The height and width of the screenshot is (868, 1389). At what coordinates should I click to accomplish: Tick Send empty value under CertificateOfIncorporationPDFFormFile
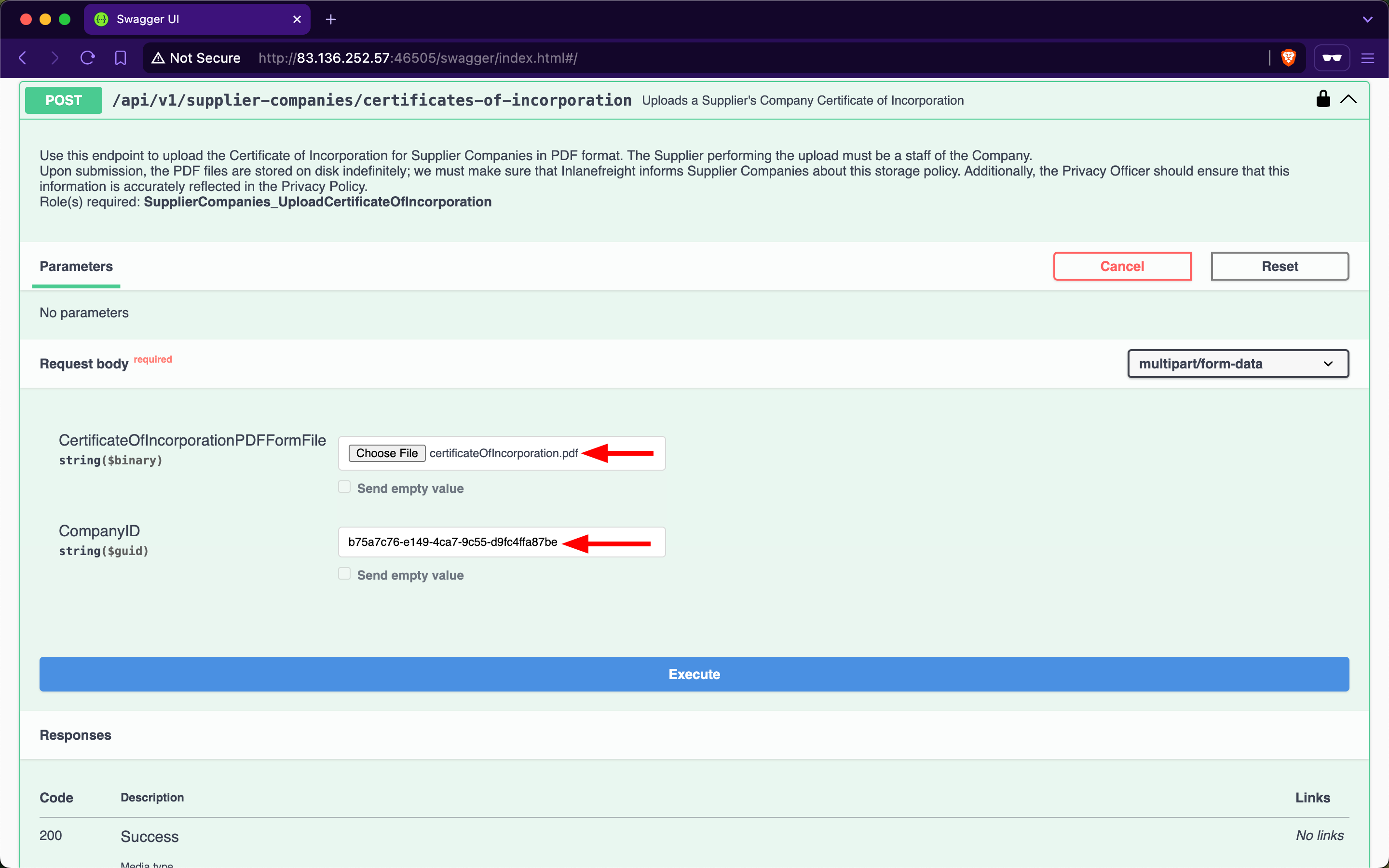pos(344,488)
